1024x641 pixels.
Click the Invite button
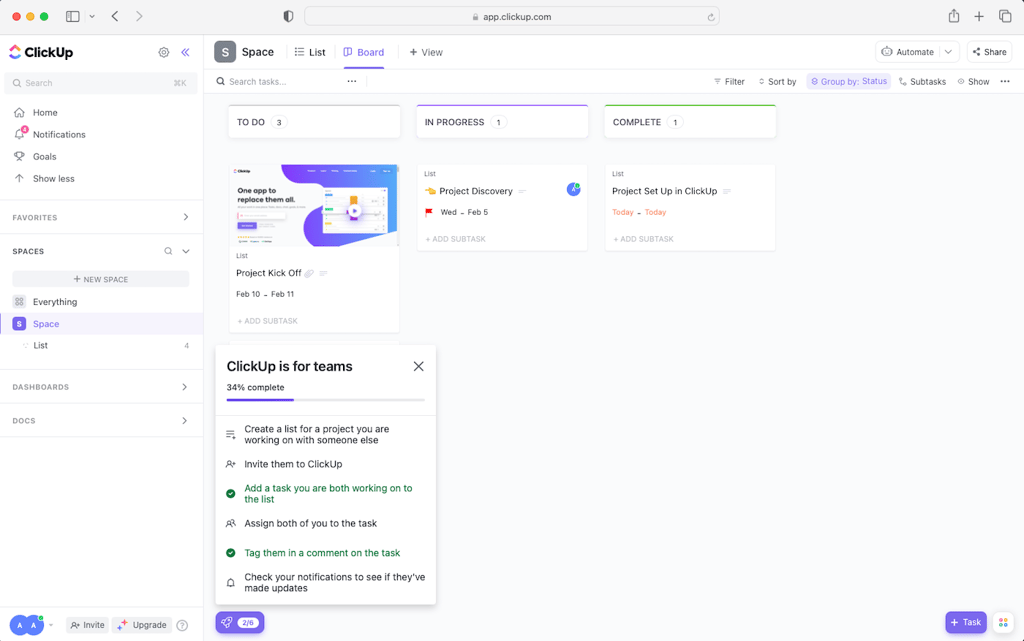tap(88, 625)
